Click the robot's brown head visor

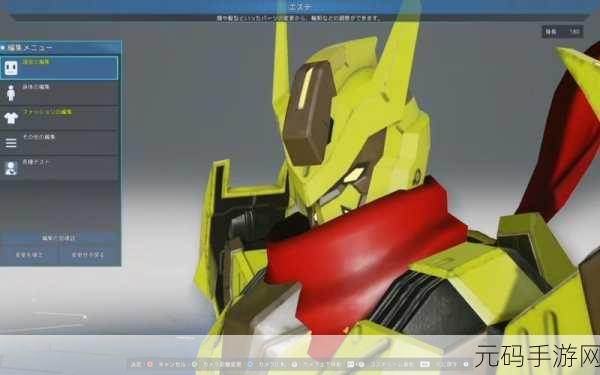coord(308,112)
